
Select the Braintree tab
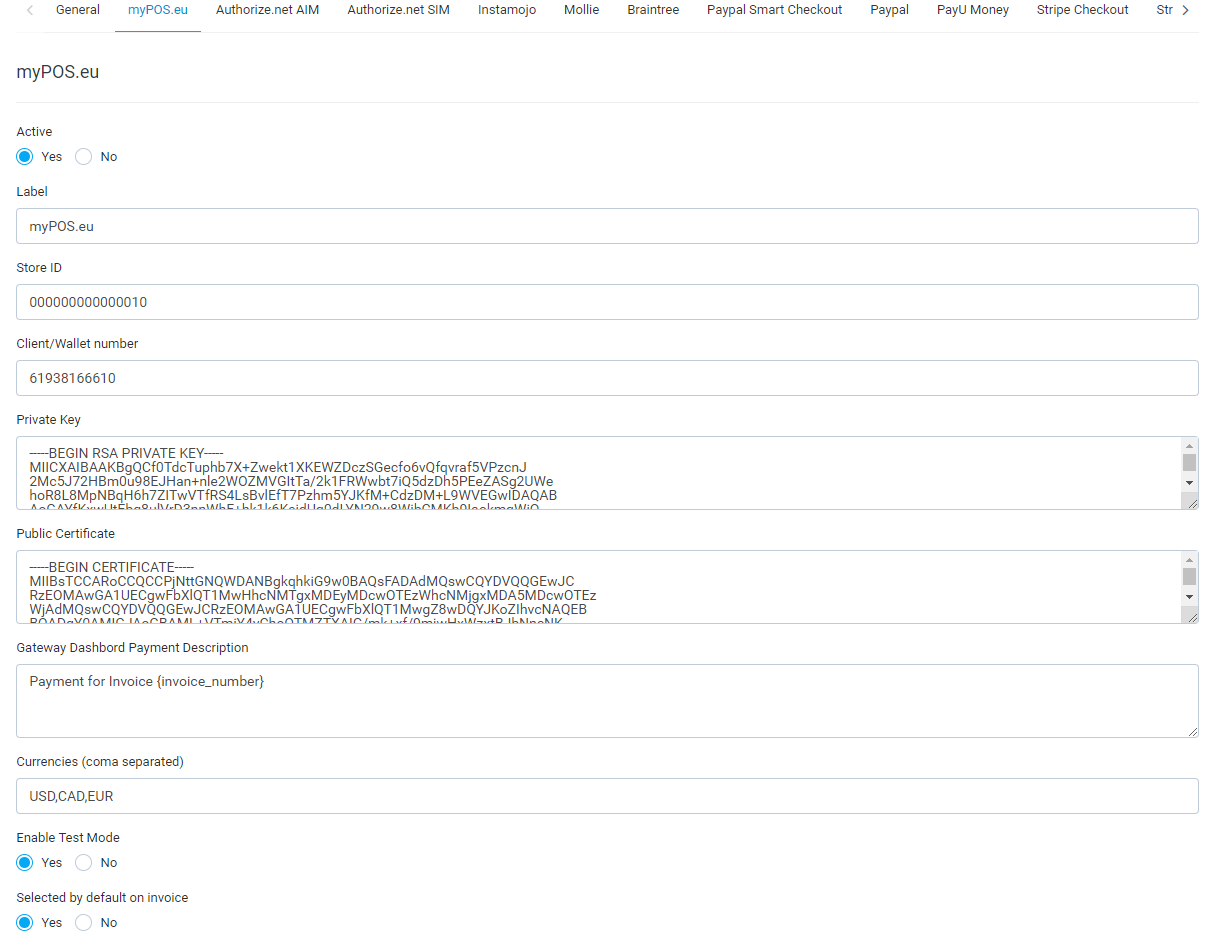(x=653, y=10)
